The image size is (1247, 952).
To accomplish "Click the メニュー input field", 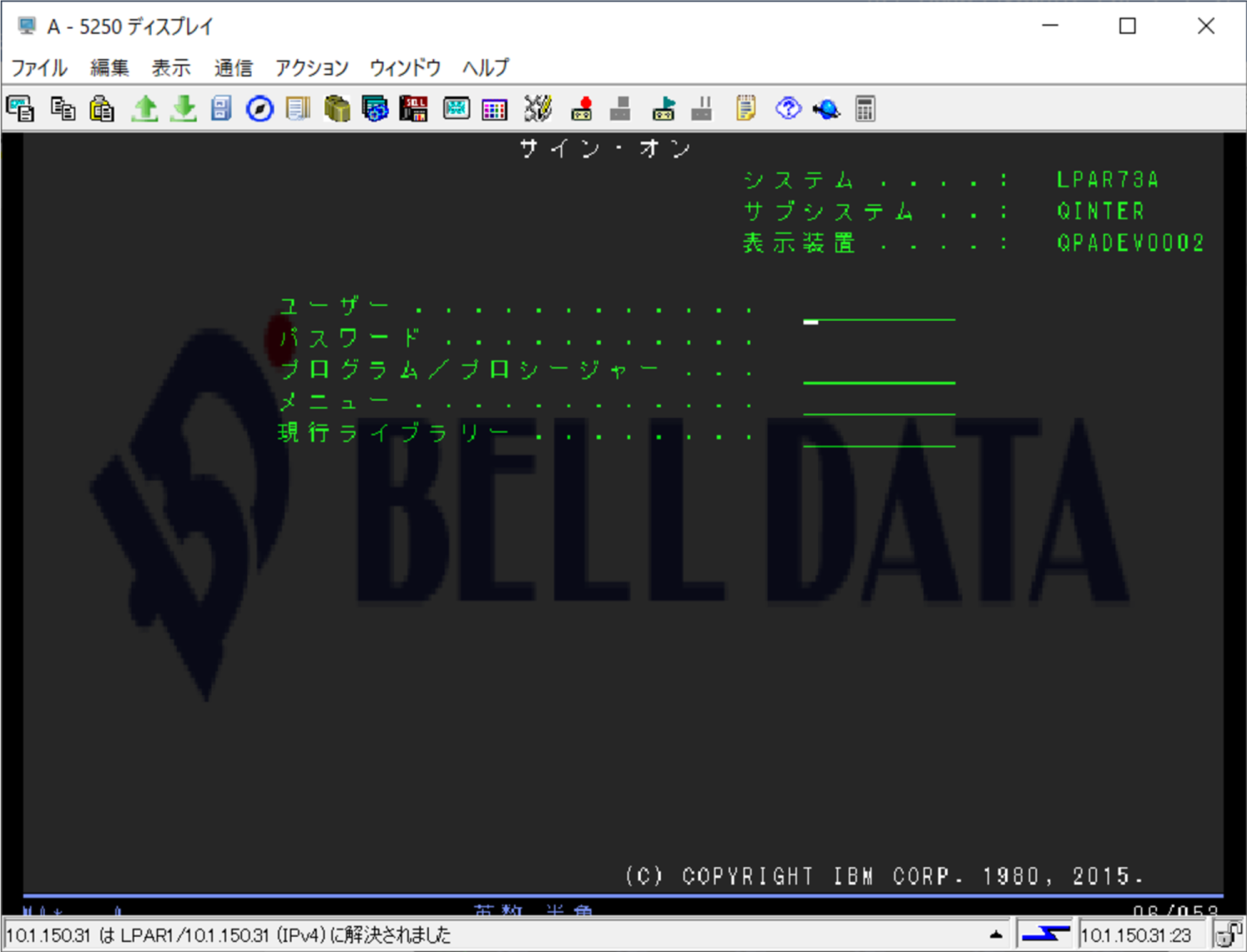I will (x=880, y=403).
